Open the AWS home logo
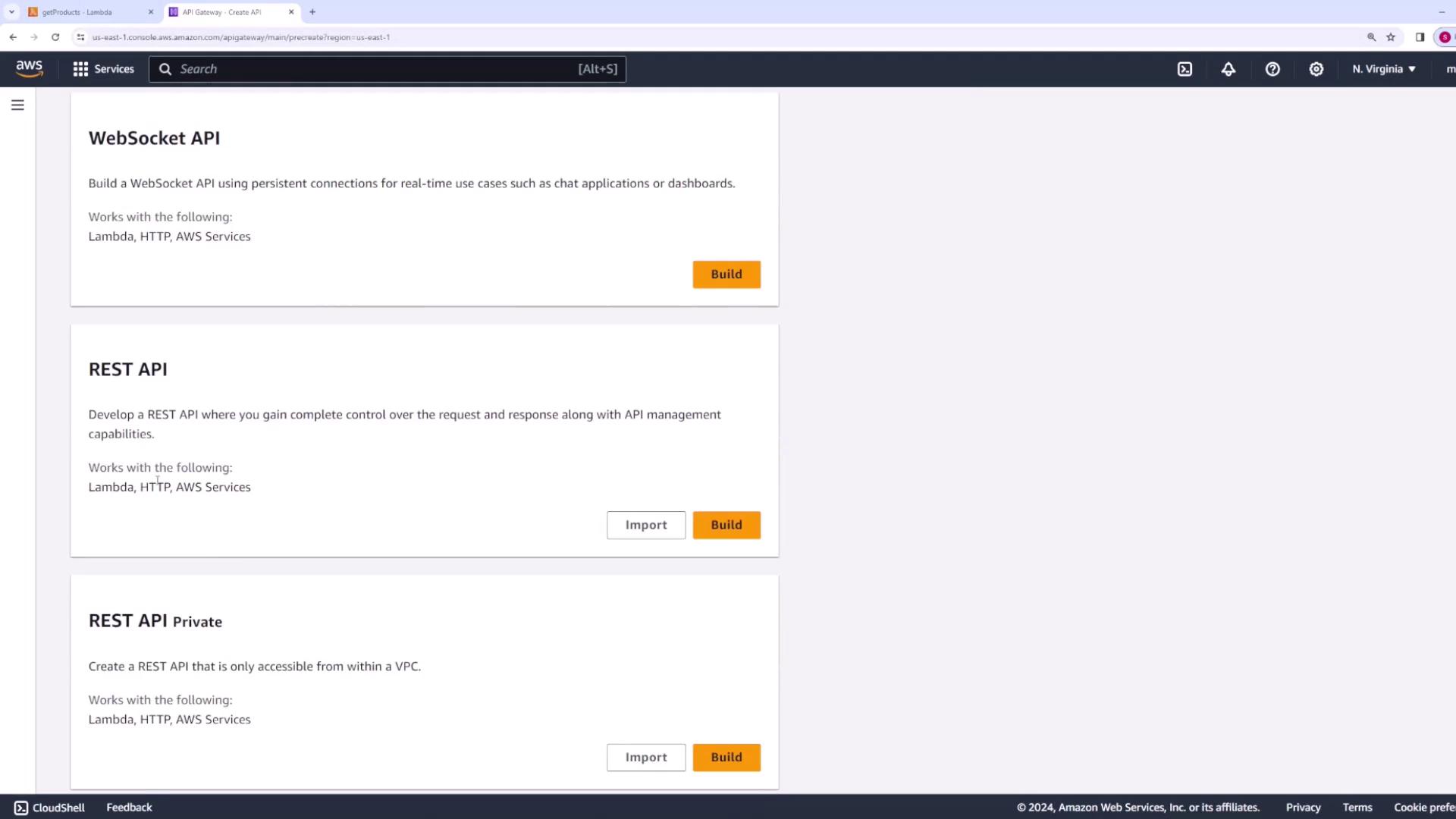The width and height of the screenshot is (1456, 819). click(29, 68)
